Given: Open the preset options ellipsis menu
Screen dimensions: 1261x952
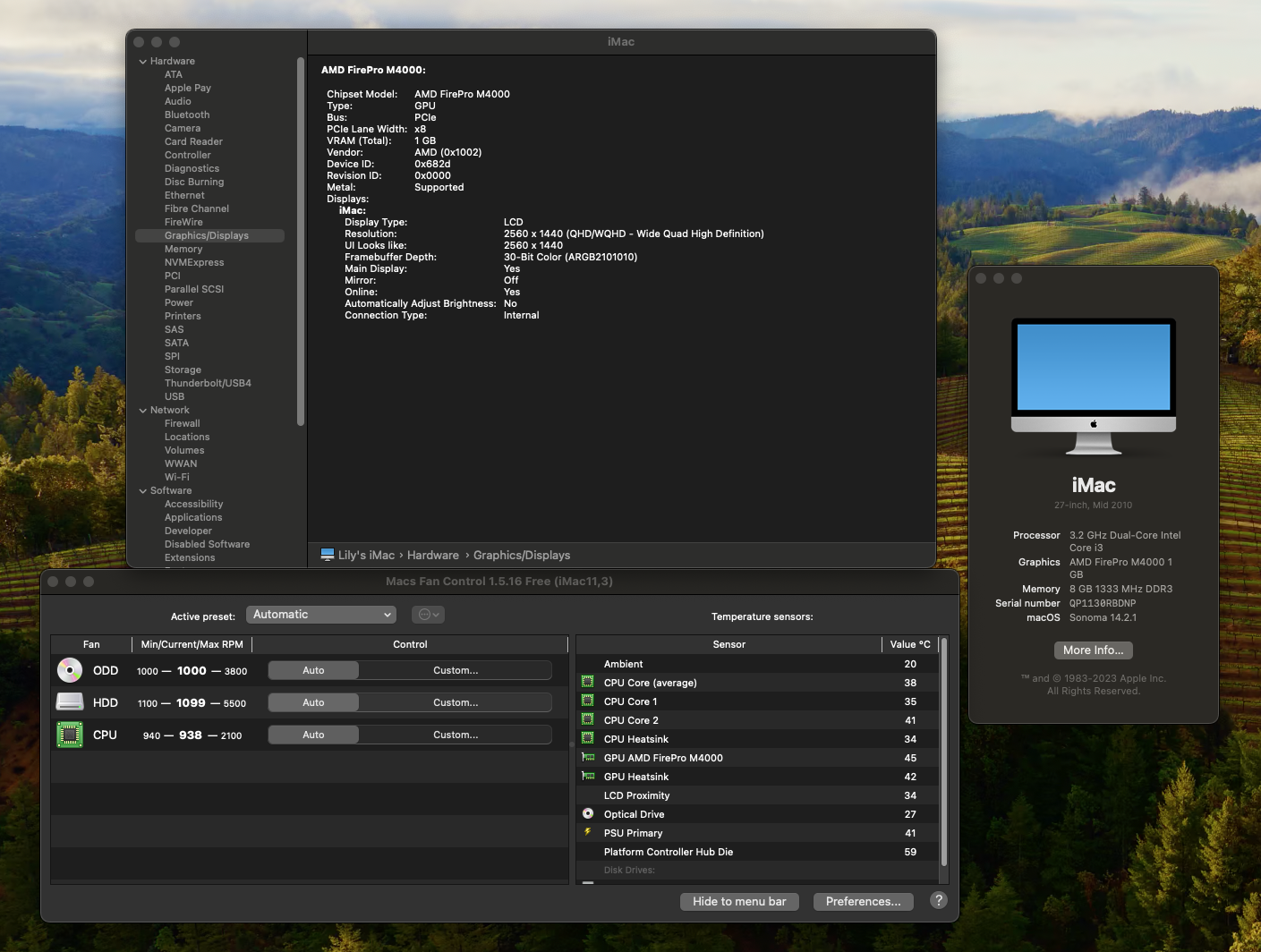Looking at the screenshot, I should point(428,615).
